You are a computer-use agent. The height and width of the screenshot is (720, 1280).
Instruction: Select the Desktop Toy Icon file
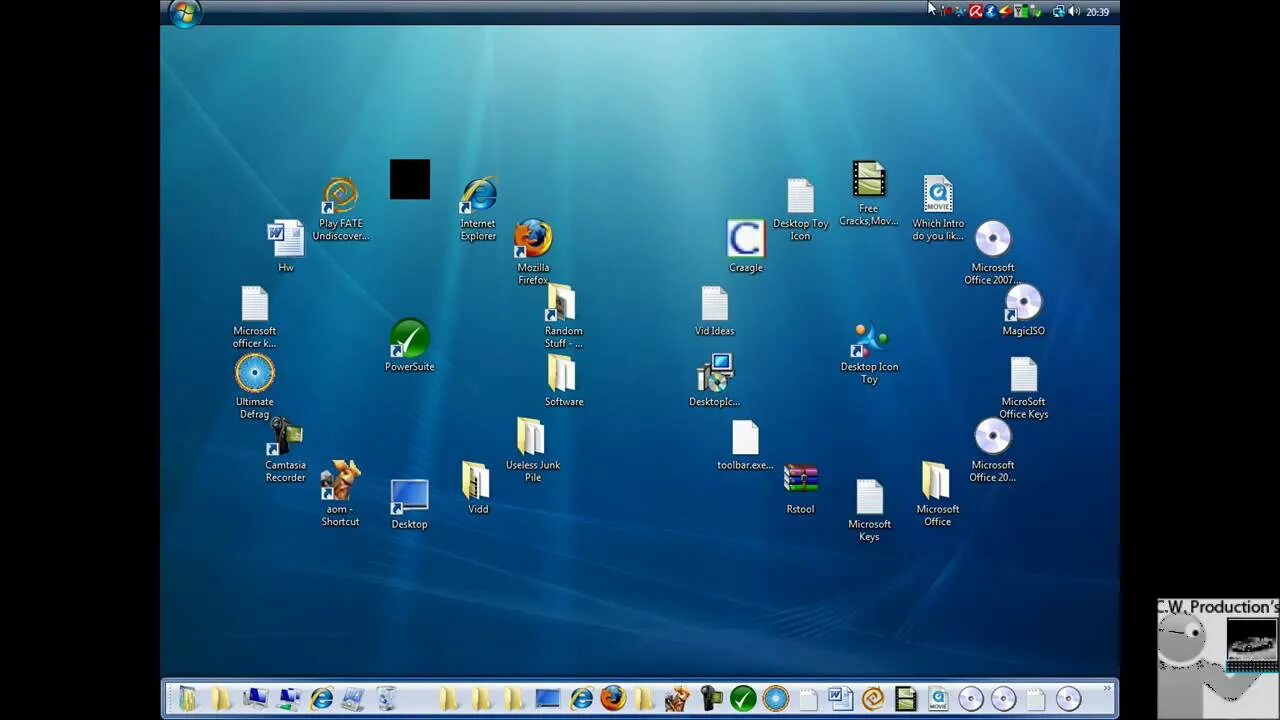(801, 210)
